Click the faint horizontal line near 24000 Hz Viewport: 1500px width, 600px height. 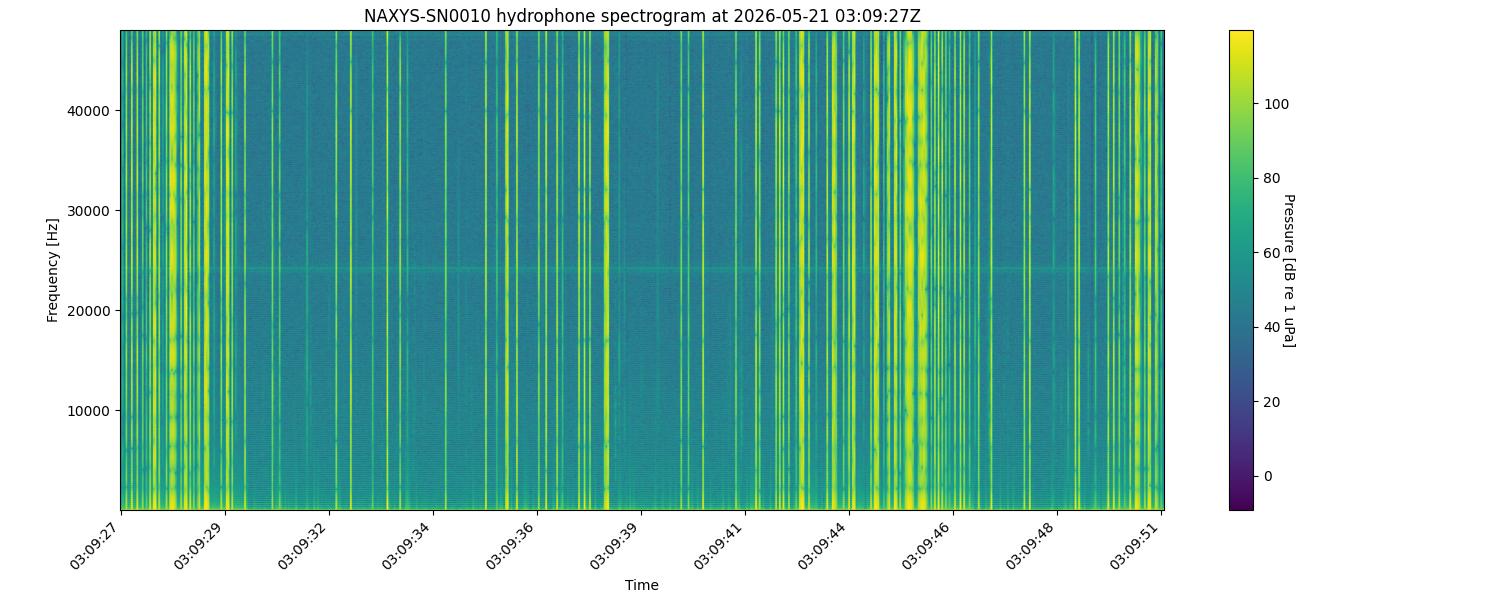(642, 269)
